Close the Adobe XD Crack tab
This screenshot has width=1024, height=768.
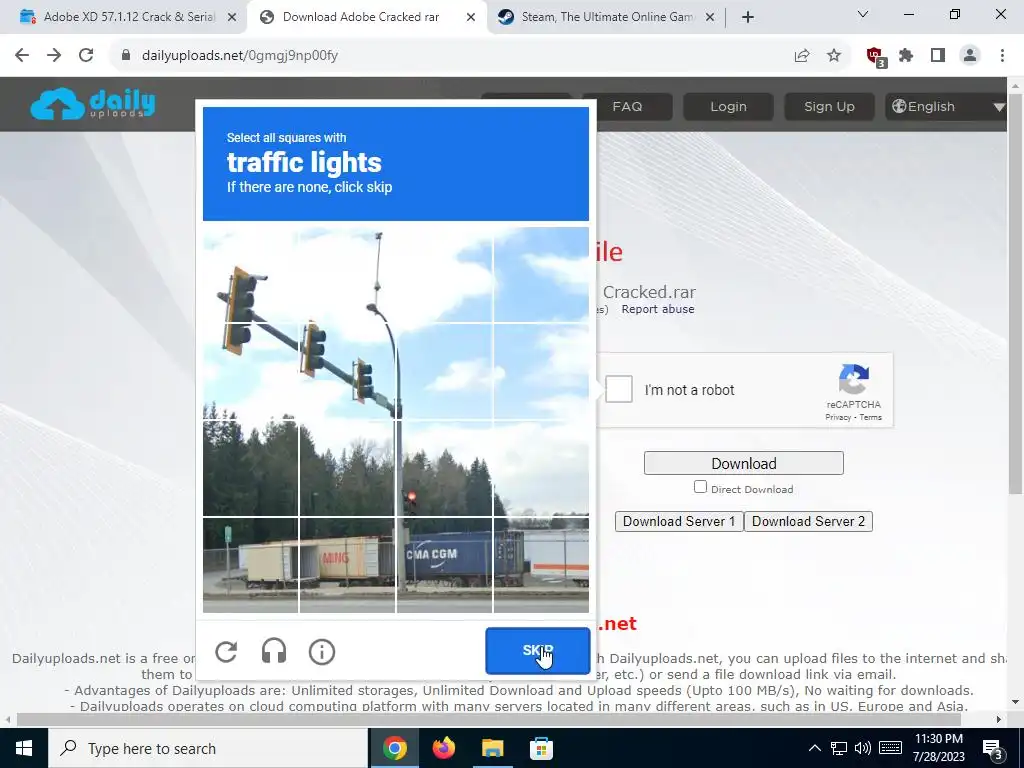pos(231,18)
